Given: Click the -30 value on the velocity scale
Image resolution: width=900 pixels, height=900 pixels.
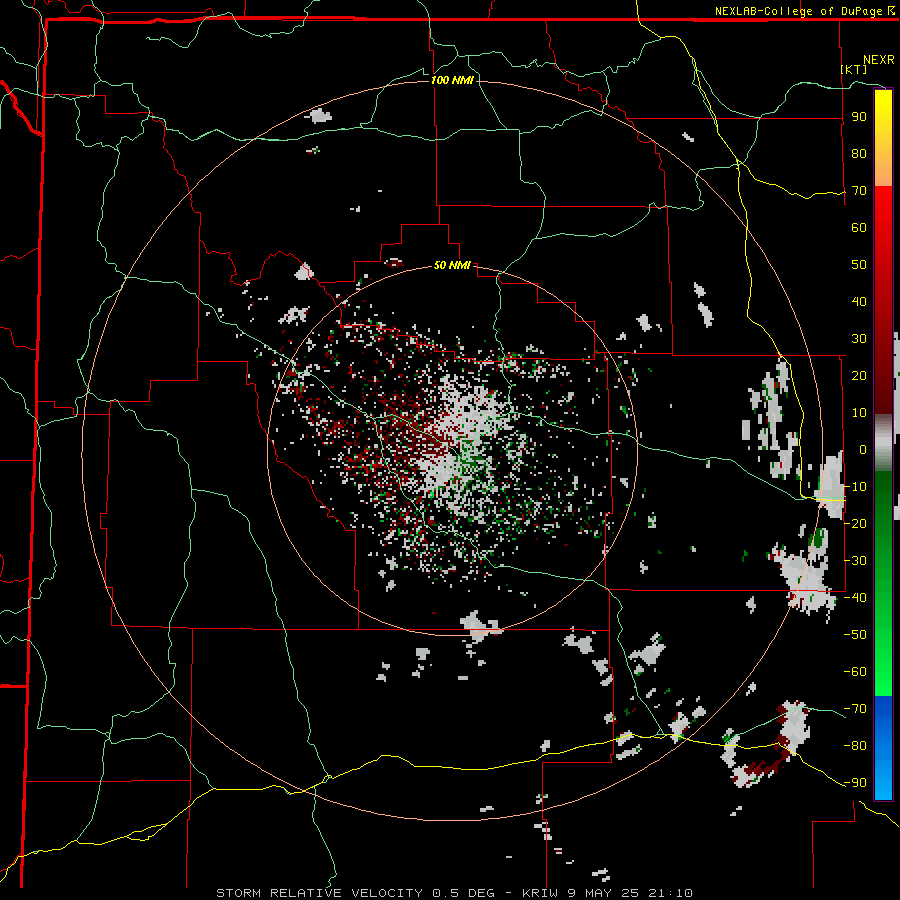Looking at the screenshot, I should pyautogui.click(x=855, y=561).
